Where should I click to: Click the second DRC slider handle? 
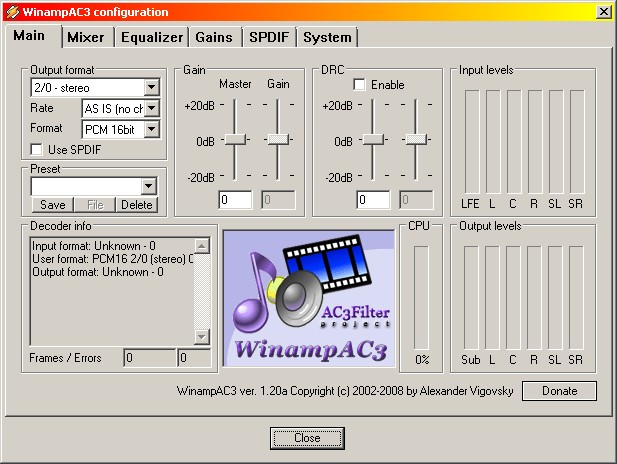click(416, 139)
